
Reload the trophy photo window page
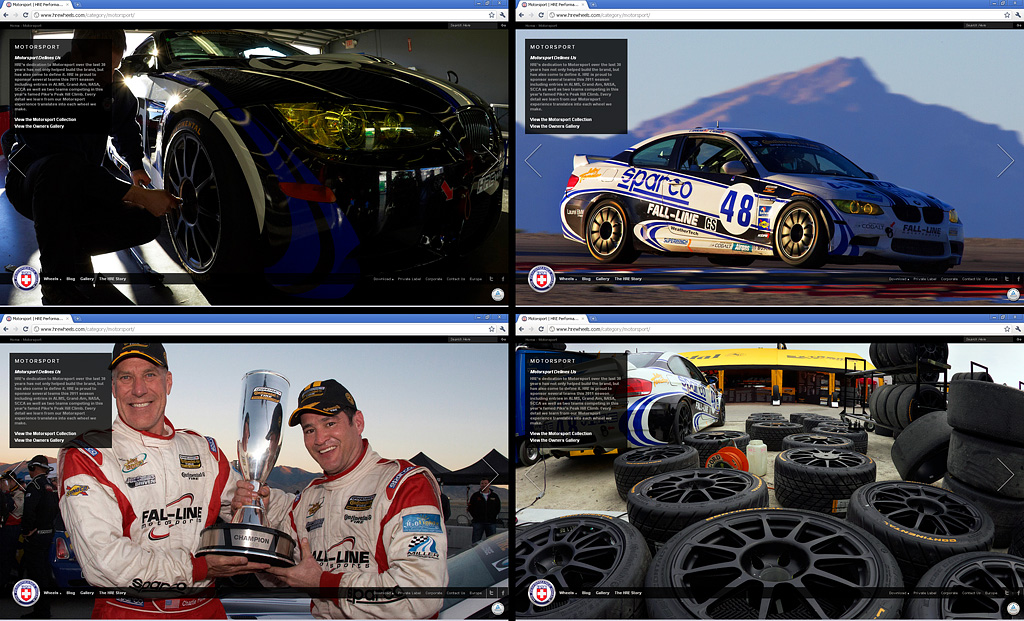pyautogui.click(x=25, y=328)
